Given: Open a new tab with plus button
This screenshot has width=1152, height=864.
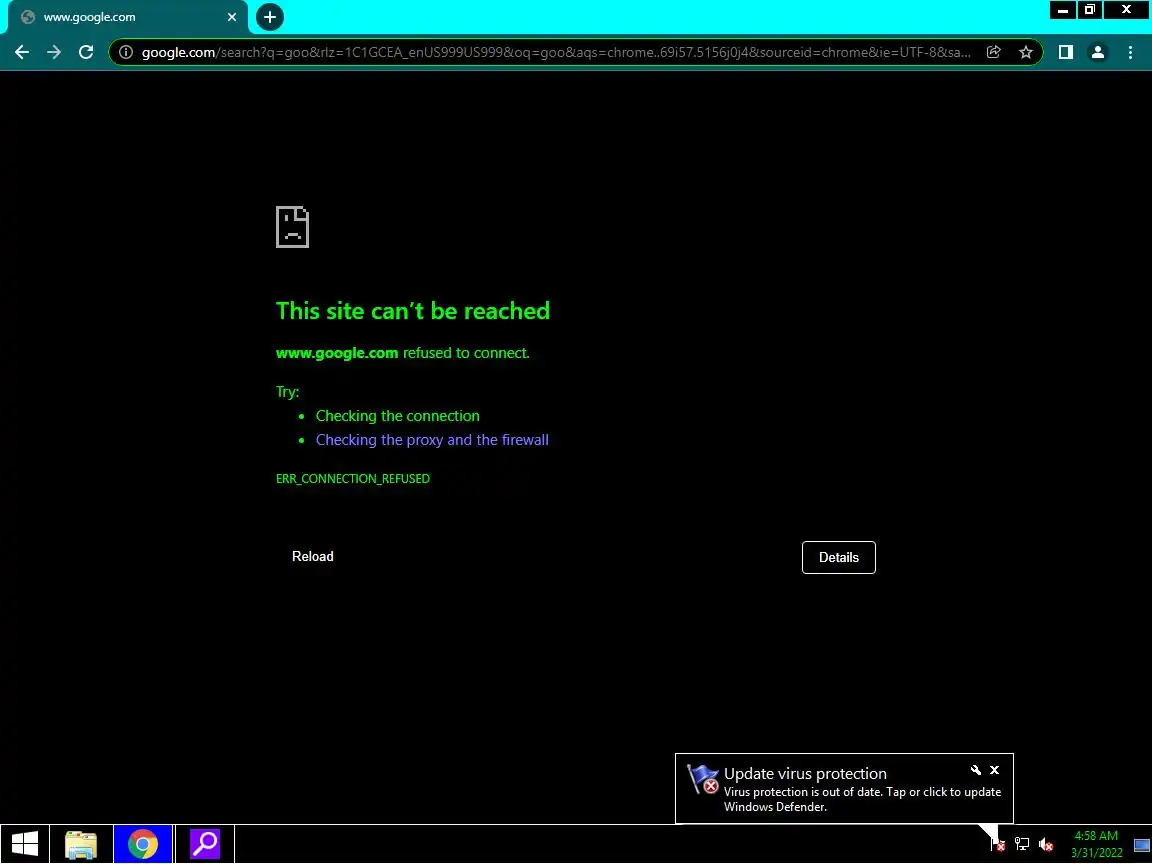Looking at the screenshot, I should tap(270, 17).
